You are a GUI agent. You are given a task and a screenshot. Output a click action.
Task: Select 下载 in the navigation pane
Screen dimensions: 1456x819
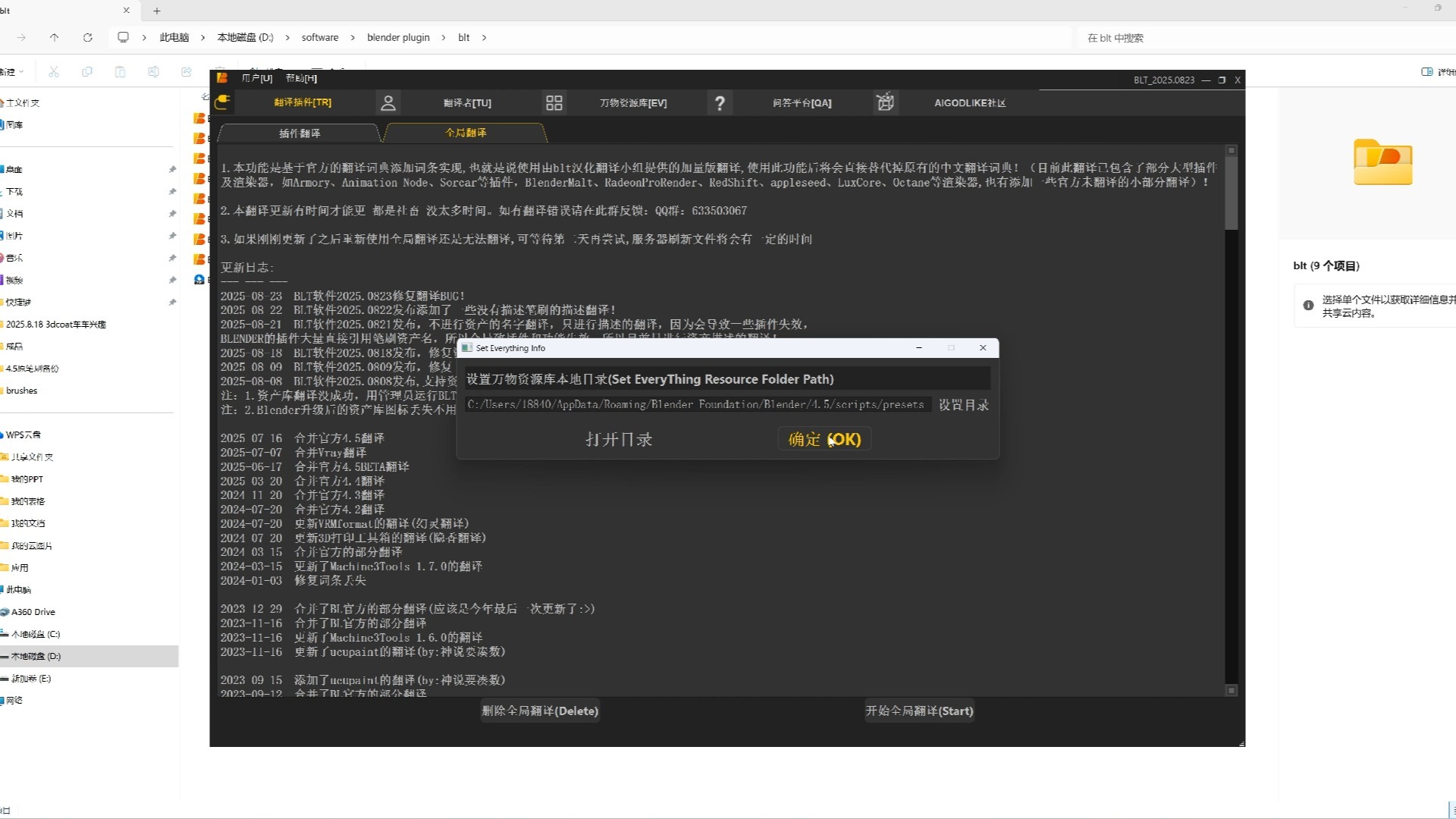14,192
